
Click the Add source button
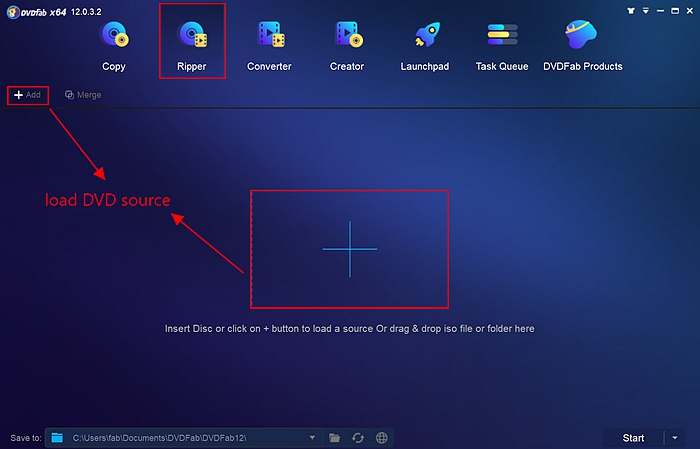pos(28,95)
